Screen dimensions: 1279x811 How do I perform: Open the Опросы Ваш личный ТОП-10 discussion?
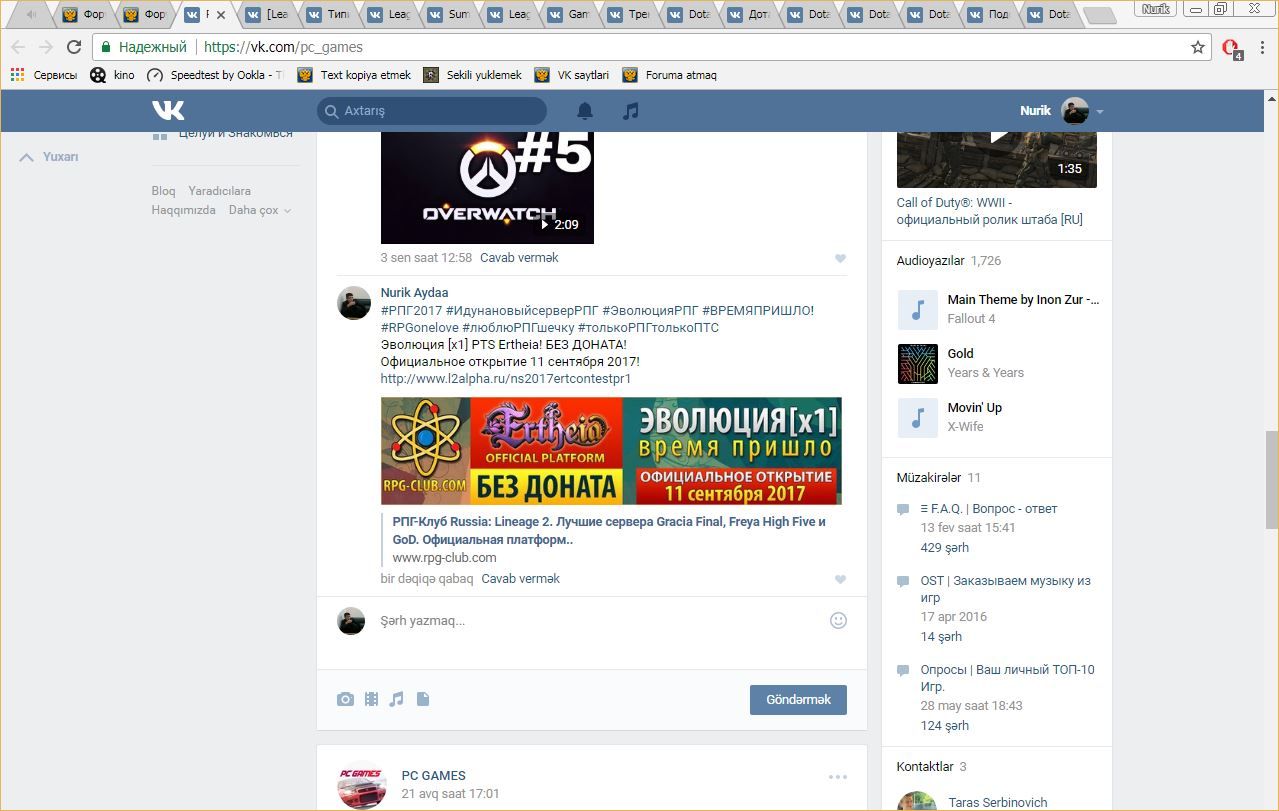[1008, 678]
